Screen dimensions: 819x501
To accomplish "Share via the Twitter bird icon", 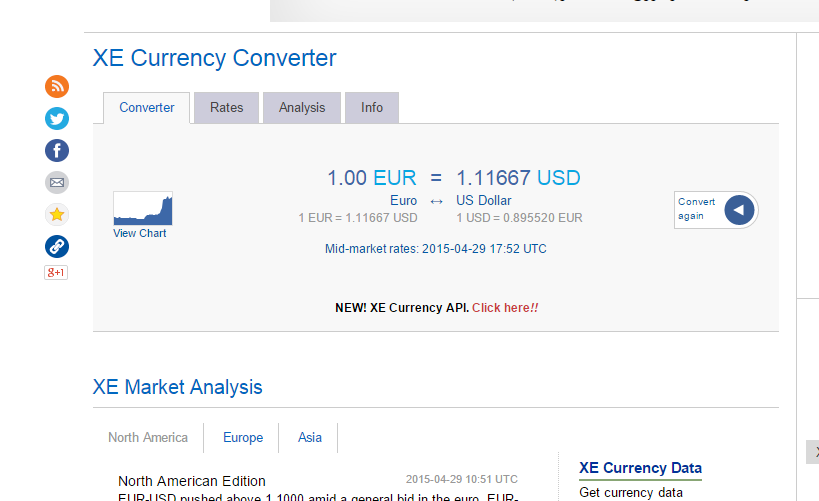I will tap(57, 119).
